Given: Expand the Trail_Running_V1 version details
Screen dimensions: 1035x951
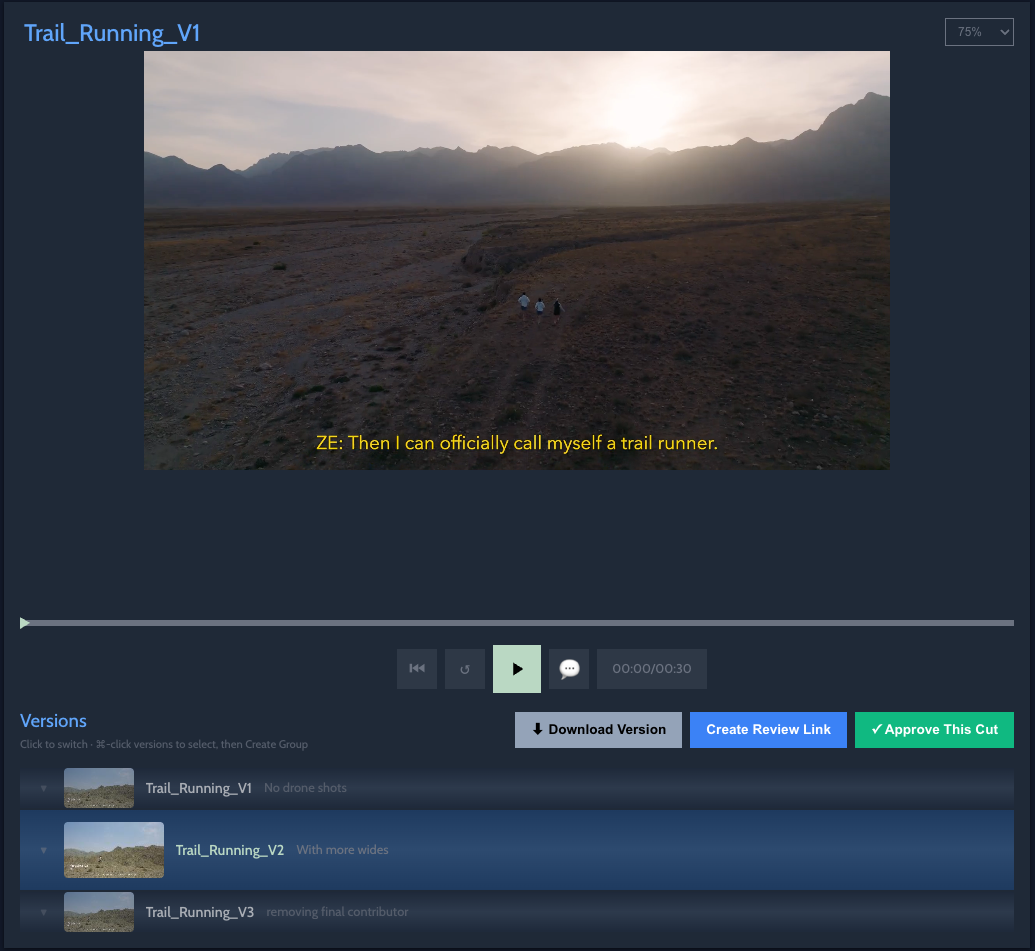Looking at the screenshot, I should (43, 787).
